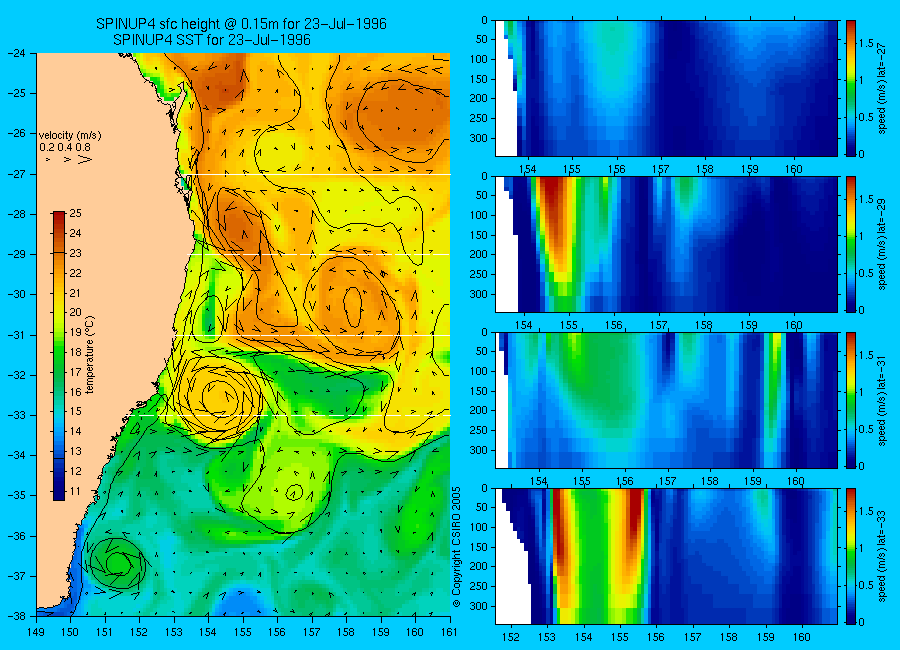Click the '152' longitude tick under the lat=-33 panel
The image size is (900, 650).
[510, 637]
